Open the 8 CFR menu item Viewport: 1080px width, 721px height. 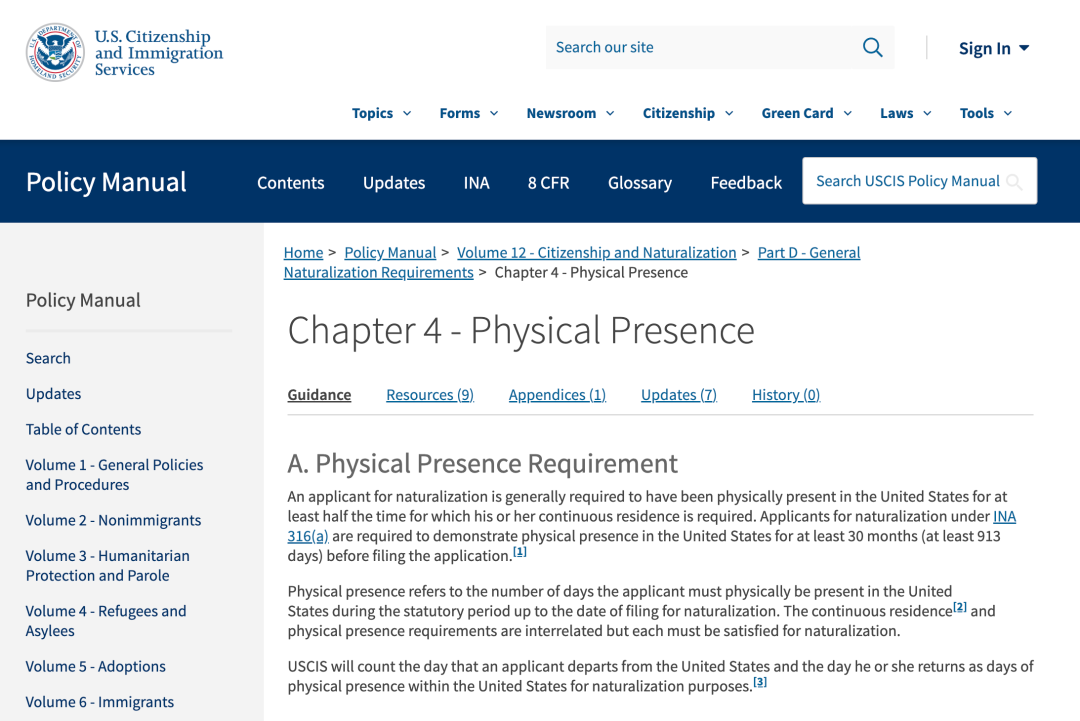click(x=548, y=182)
